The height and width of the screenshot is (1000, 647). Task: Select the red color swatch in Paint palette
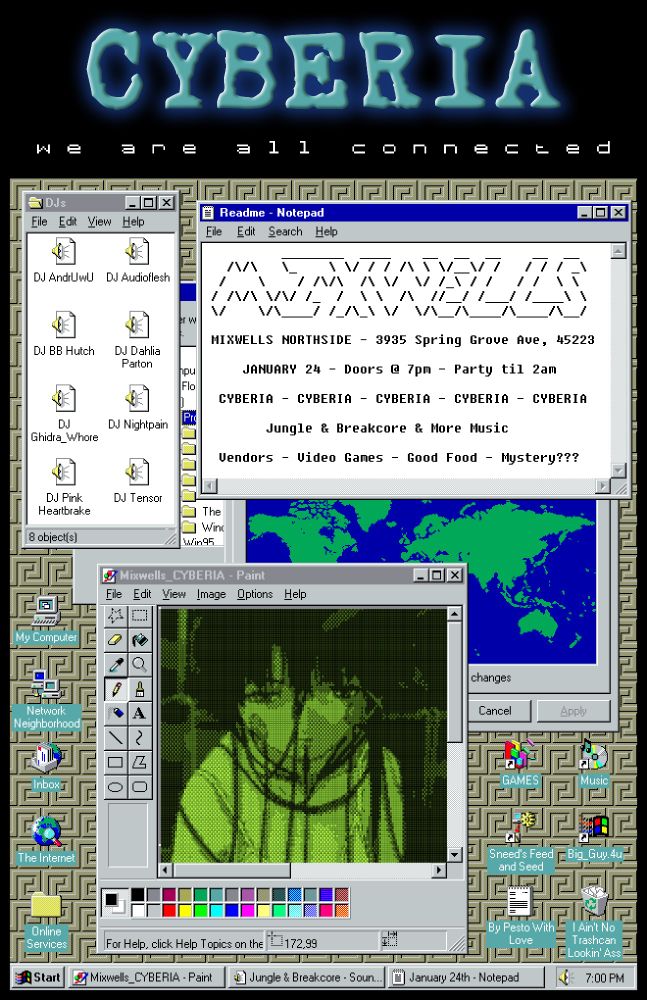click(x=169, y=910)
